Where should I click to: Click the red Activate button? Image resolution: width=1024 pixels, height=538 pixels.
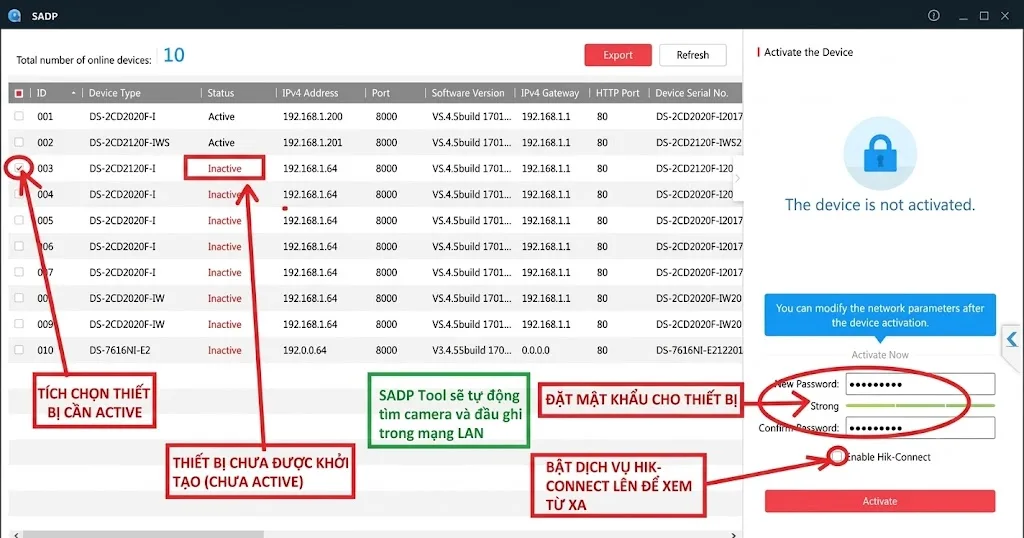tap(880, 501)
